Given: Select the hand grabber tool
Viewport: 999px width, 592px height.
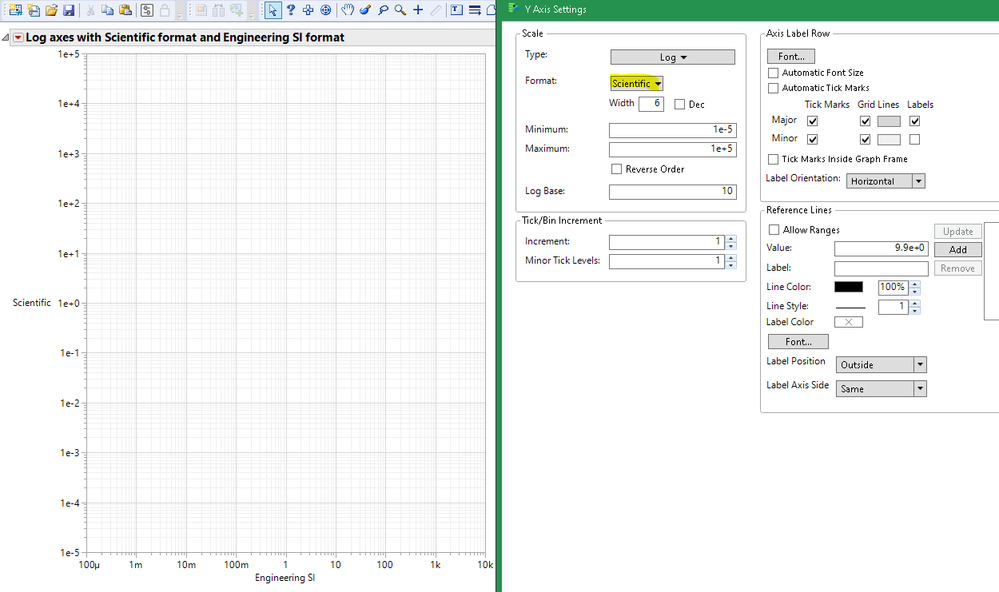Looking at the screenshot, I should (x=347, y=10).
